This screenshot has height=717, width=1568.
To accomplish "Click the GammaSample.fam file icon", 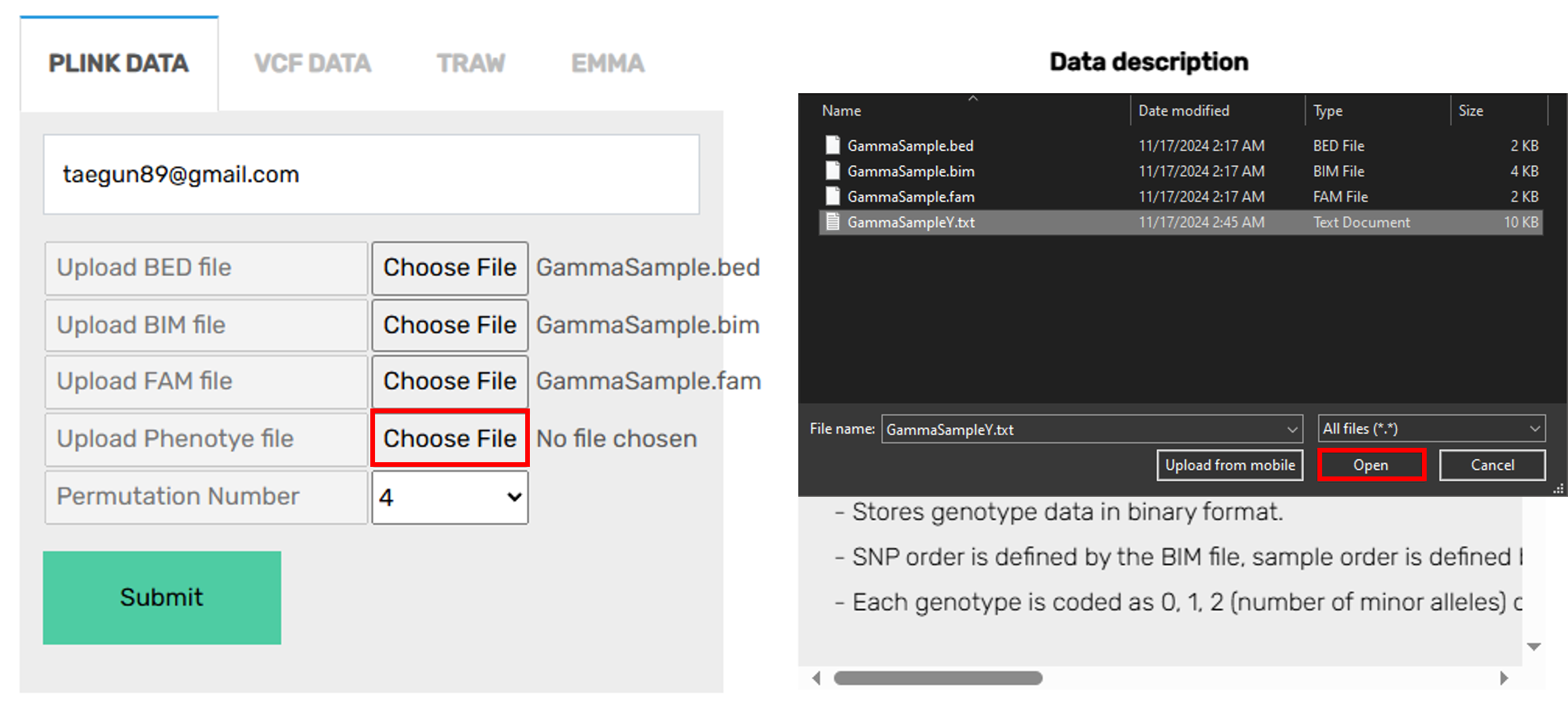I will (832, 196).
